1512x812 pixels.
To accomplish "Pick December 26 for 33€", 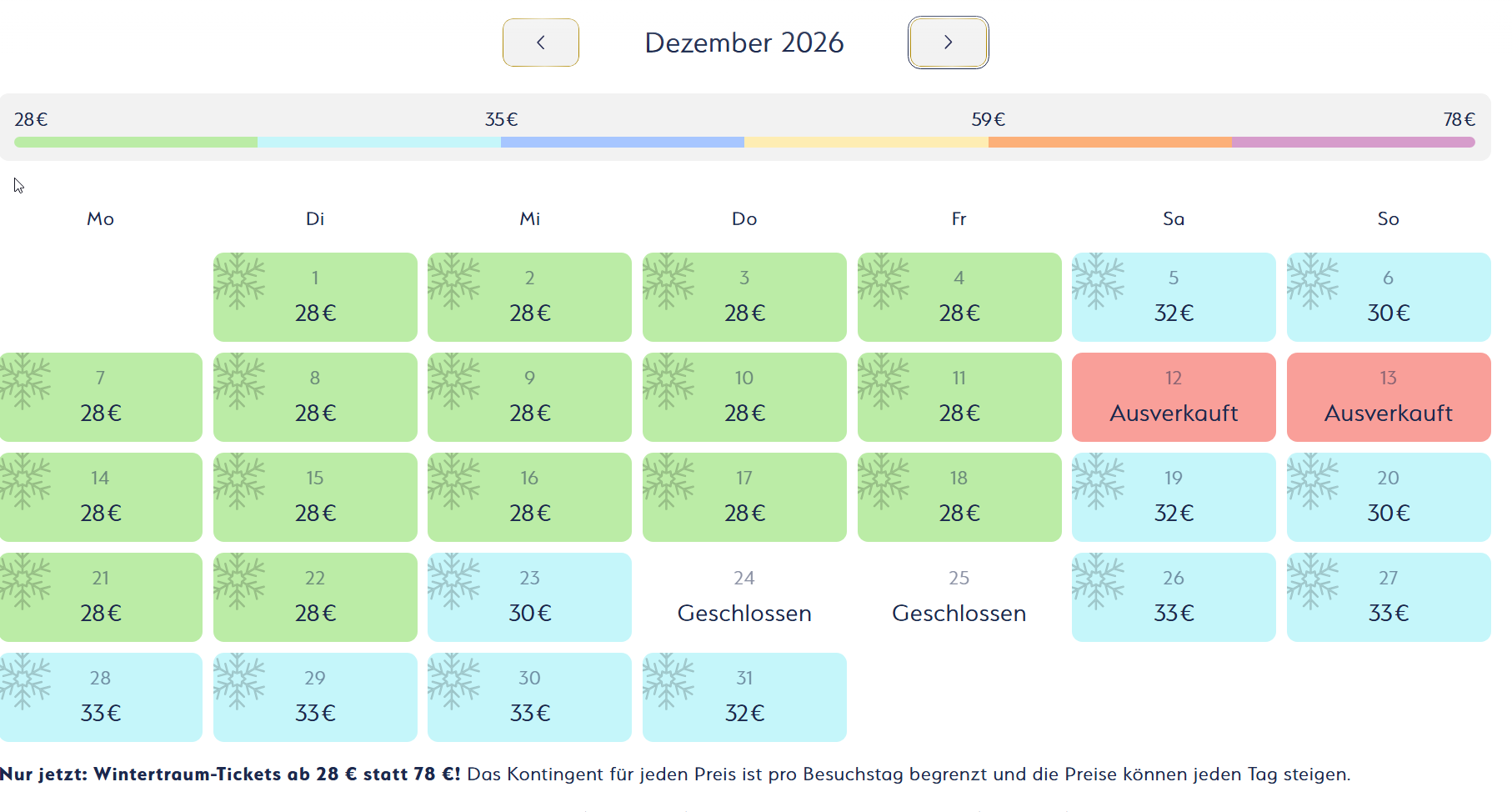I will 1174,597.
